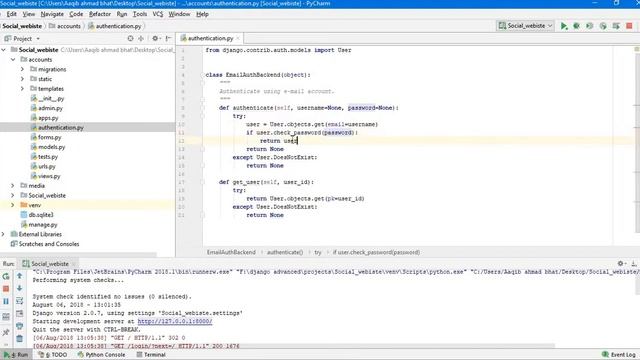640x360 pixels.
Task: Open the Navigate menu
Action: point(52,14)
